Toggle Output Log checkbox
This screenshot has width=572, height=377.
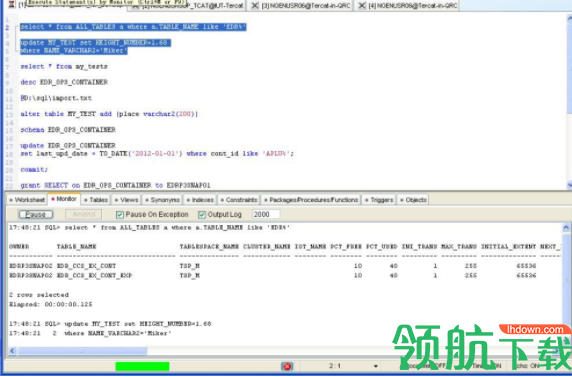(202, 215)
